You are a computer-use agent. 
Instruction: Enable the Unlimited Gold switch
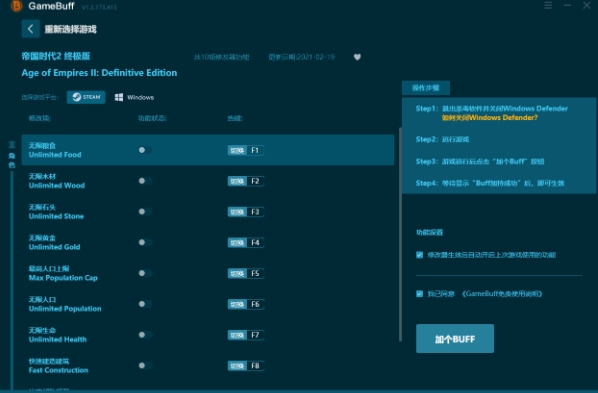pyautogui.click(x=145, y=243)
